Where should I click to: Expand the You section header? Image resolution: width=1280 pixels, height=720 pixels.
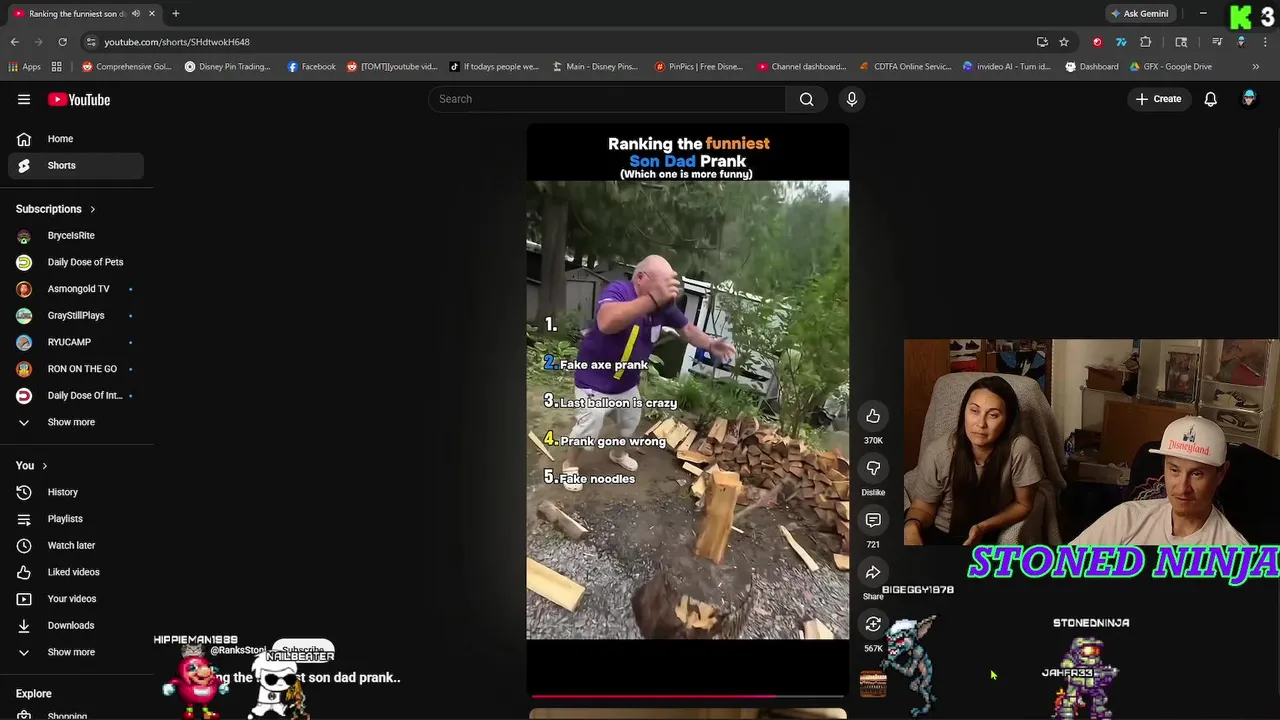click(x=32, y=466)
